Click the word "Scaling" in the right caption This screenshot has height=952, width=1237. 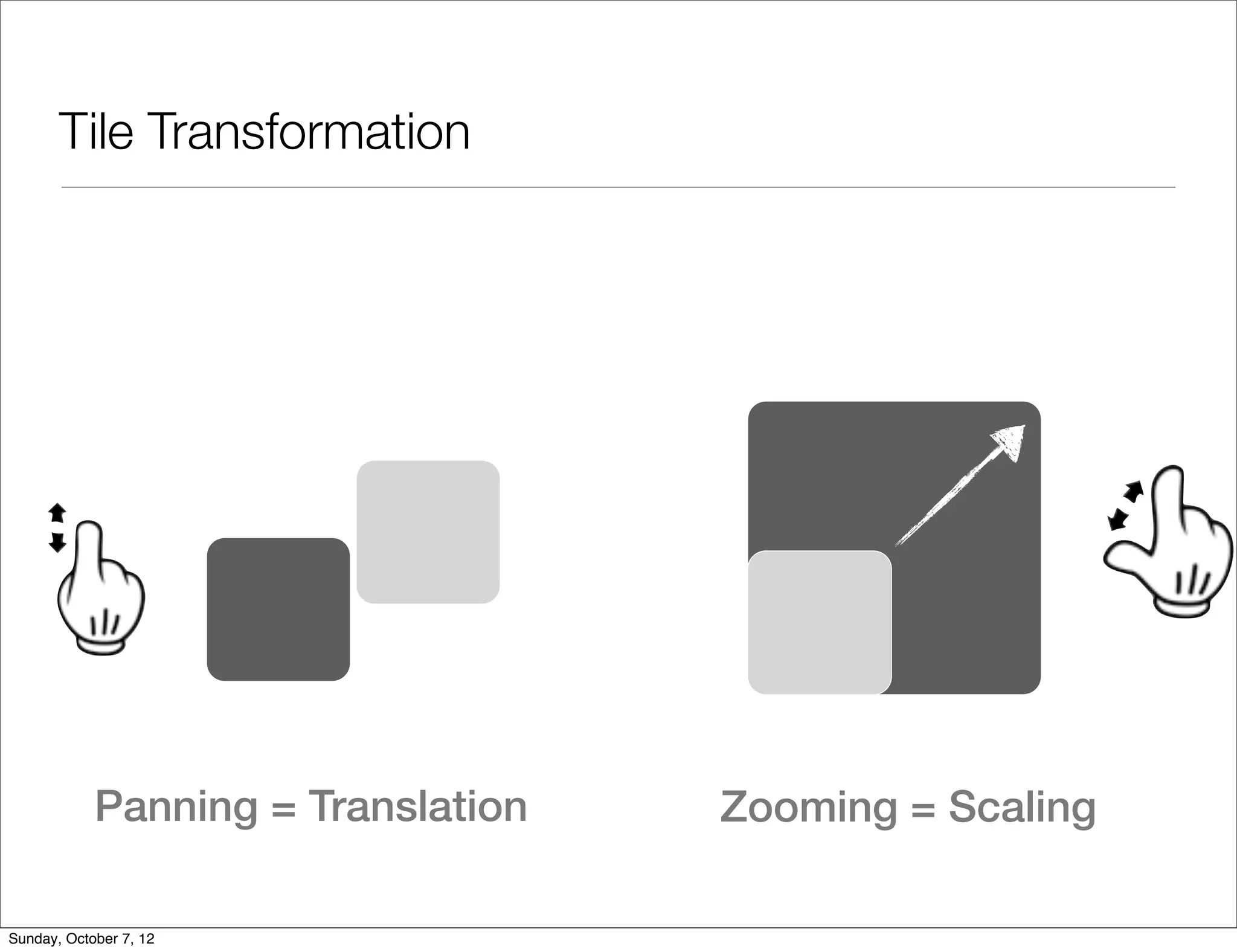tap(1022, 808)
